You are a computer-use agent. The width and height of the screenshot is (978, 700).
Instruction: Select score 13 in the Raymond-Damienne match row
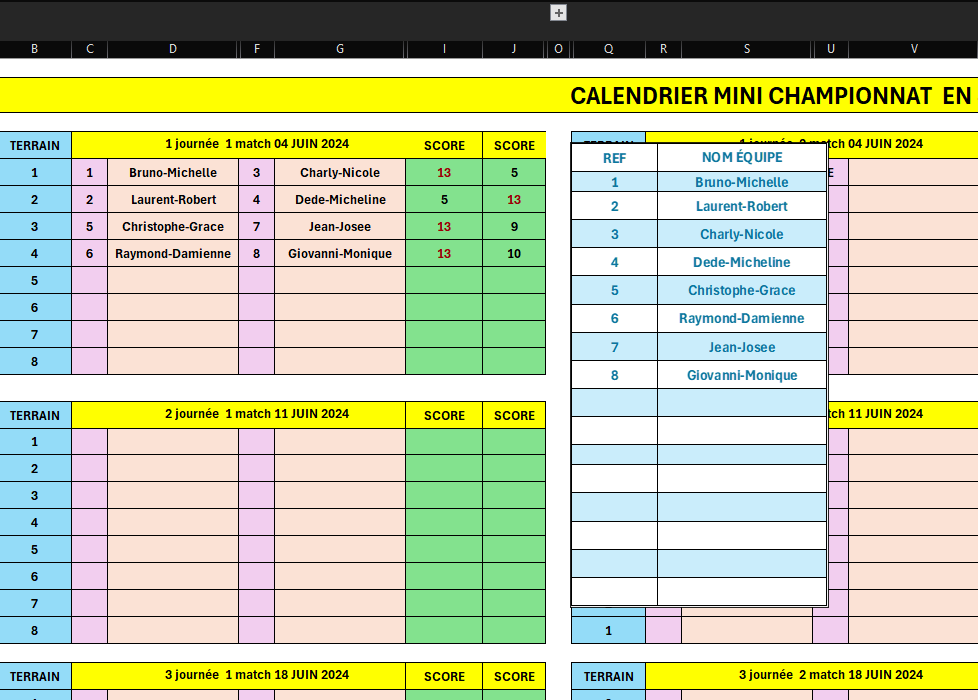[444, 254]
